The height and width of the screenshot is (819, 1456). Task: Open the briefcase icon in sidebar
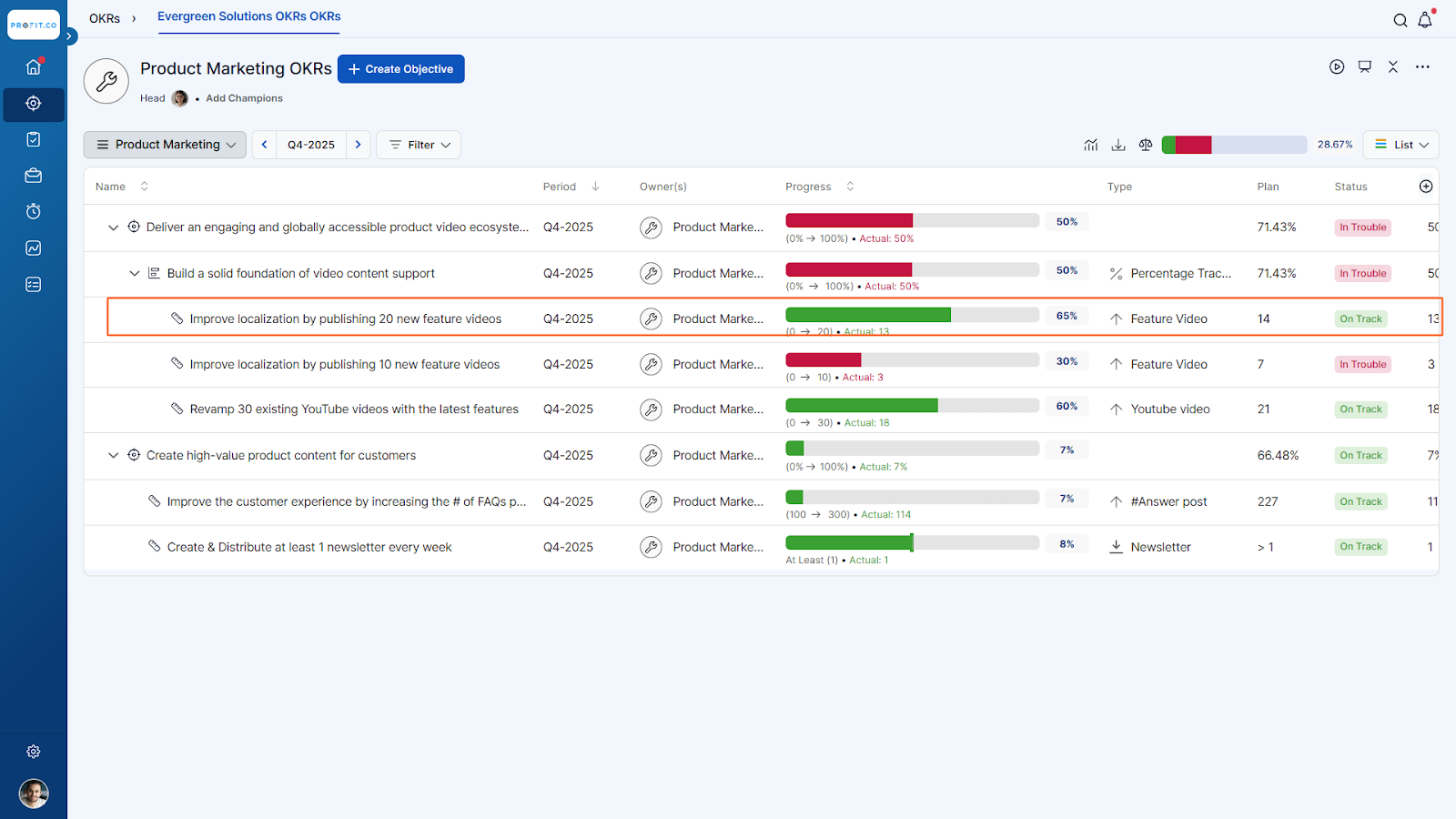(34, 176)
